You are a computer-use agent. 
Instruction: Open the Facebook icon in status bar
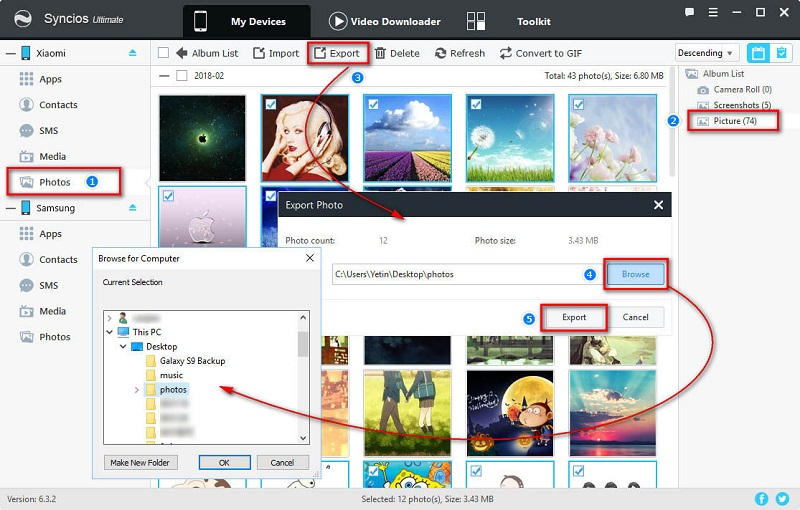click(761, 499)
